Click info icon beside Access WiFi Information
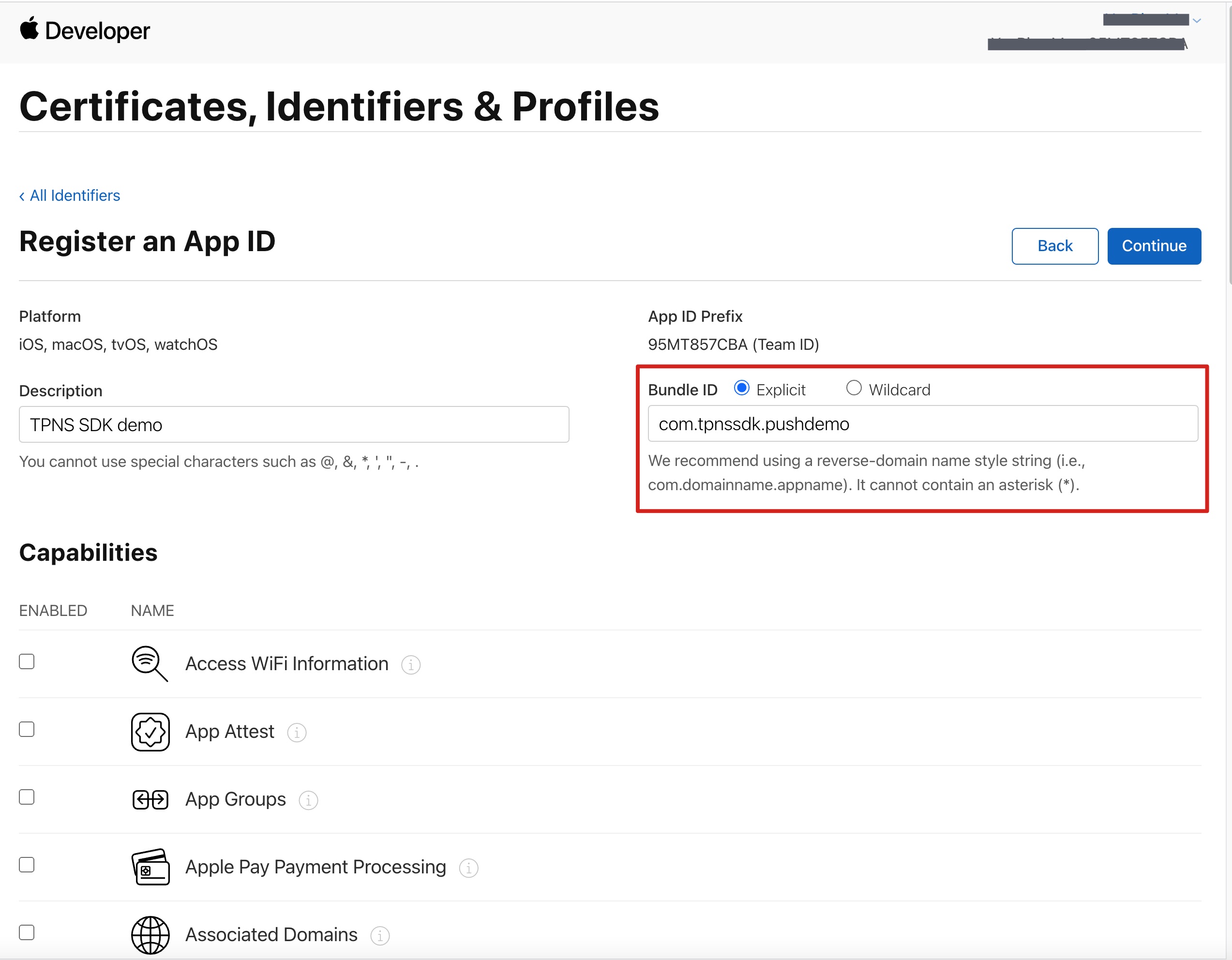The image size is (1232, 960). (x=411, y=665)
